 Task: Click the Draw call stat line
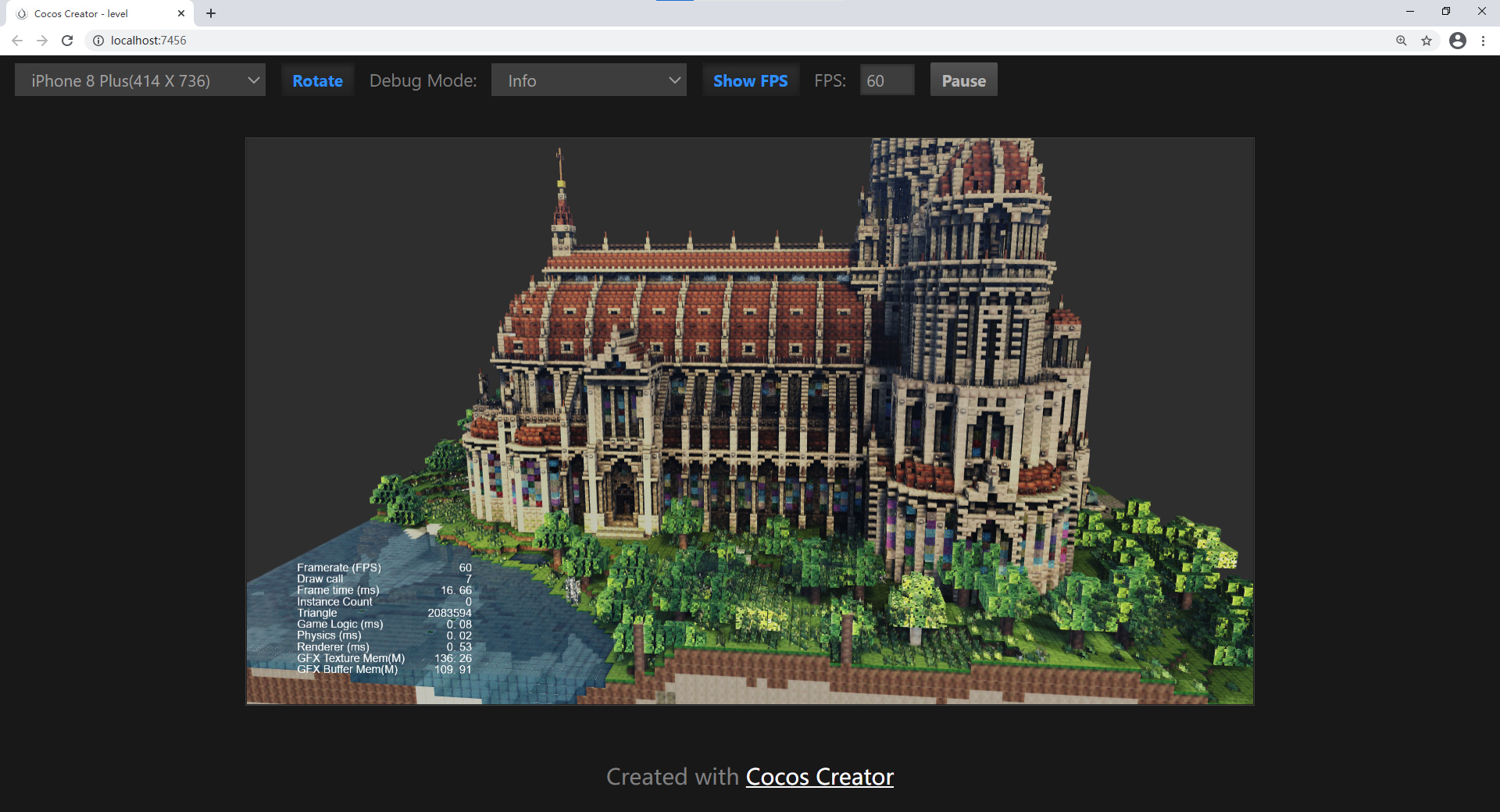pos(384,579)
